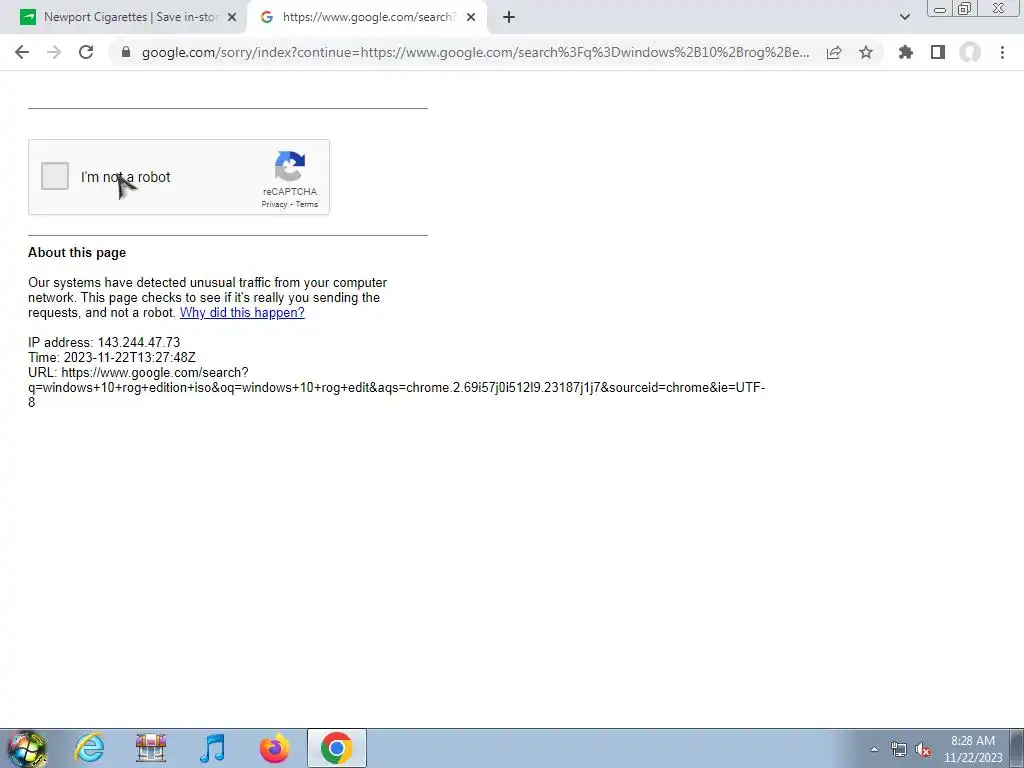This screenshot has width=1024, height=768.
Task: Launch Internet Explorer from the taskbar
Action: coord(89,748)
